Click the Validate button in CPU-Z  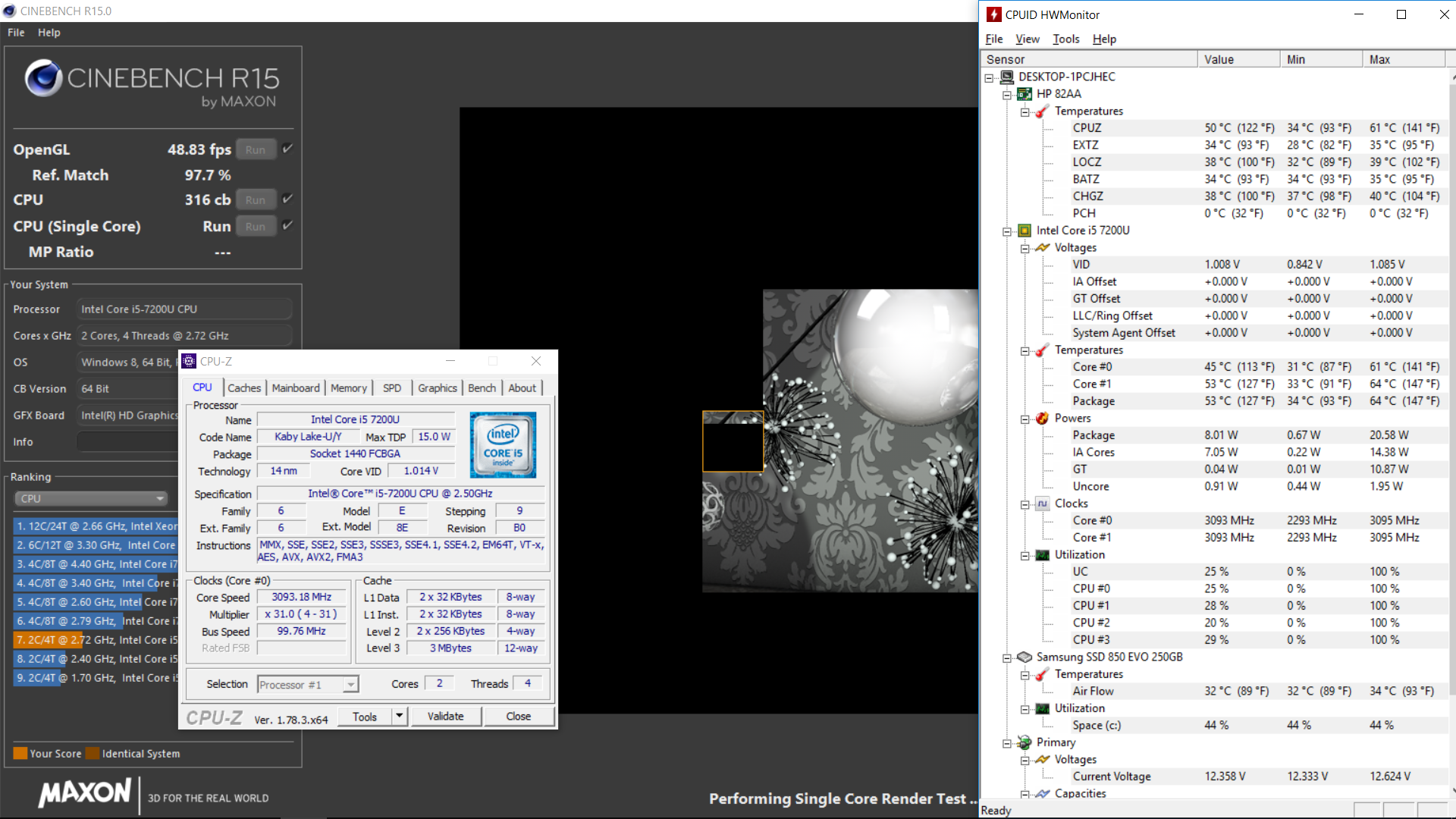point(445,716)
